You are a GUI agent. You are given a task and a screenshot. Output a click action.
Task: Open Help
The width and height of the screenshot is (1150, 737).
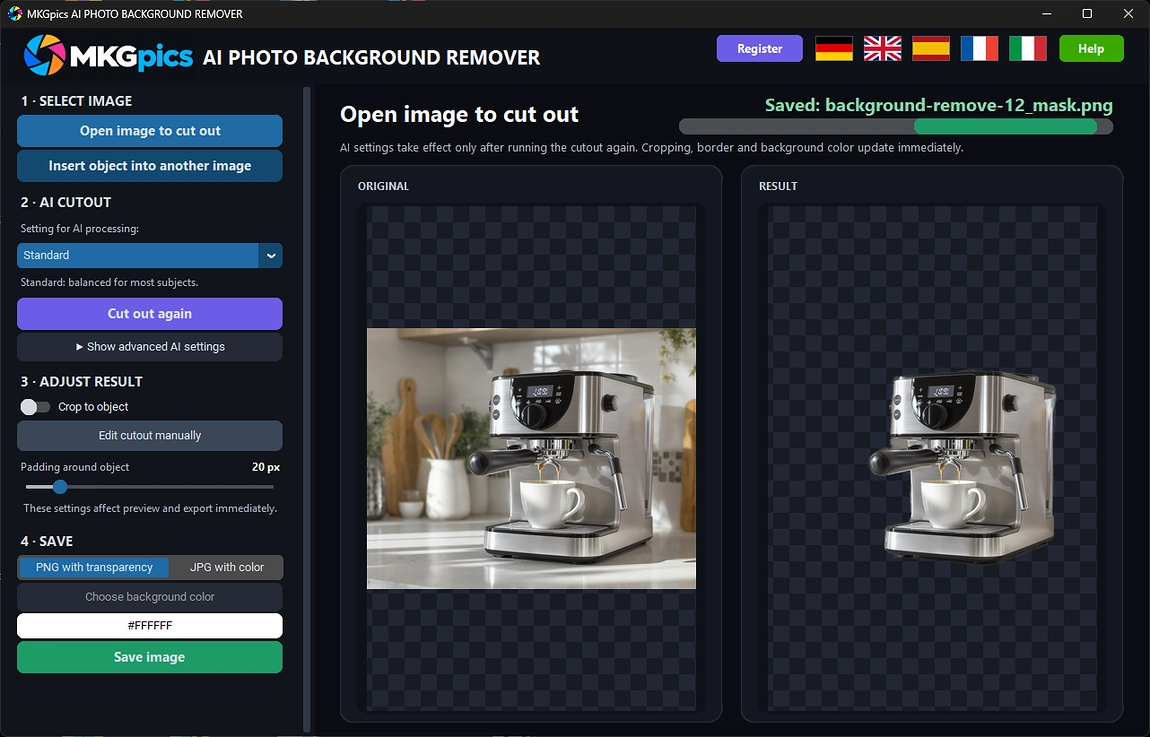point(1091,48)
